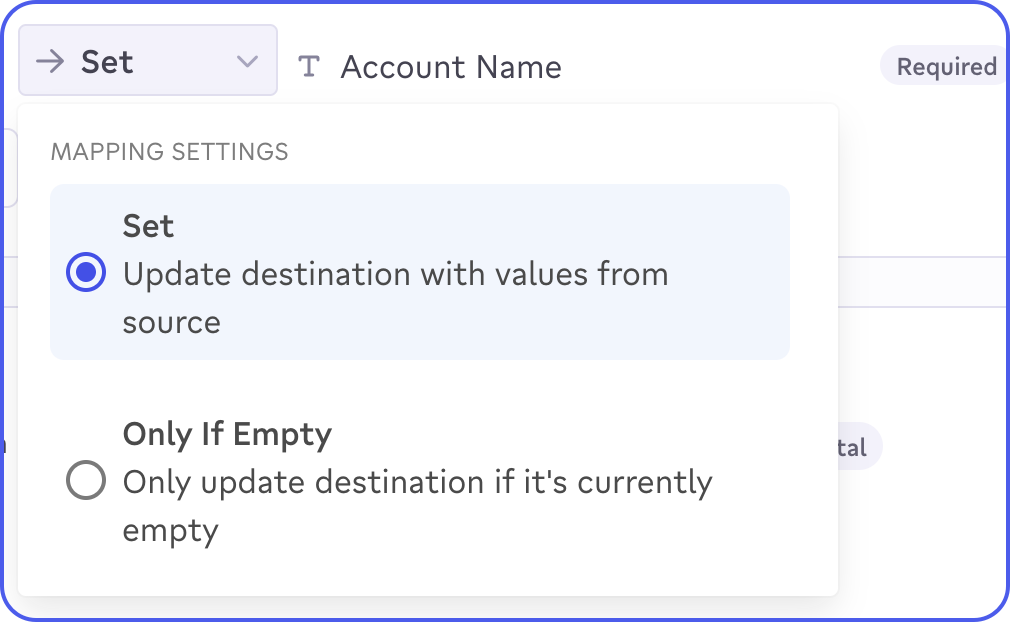Viewport: 1010px width, 622px height.
Task: Click "Only update destination if it's currently" text
Action: click(x=417, y=482)
